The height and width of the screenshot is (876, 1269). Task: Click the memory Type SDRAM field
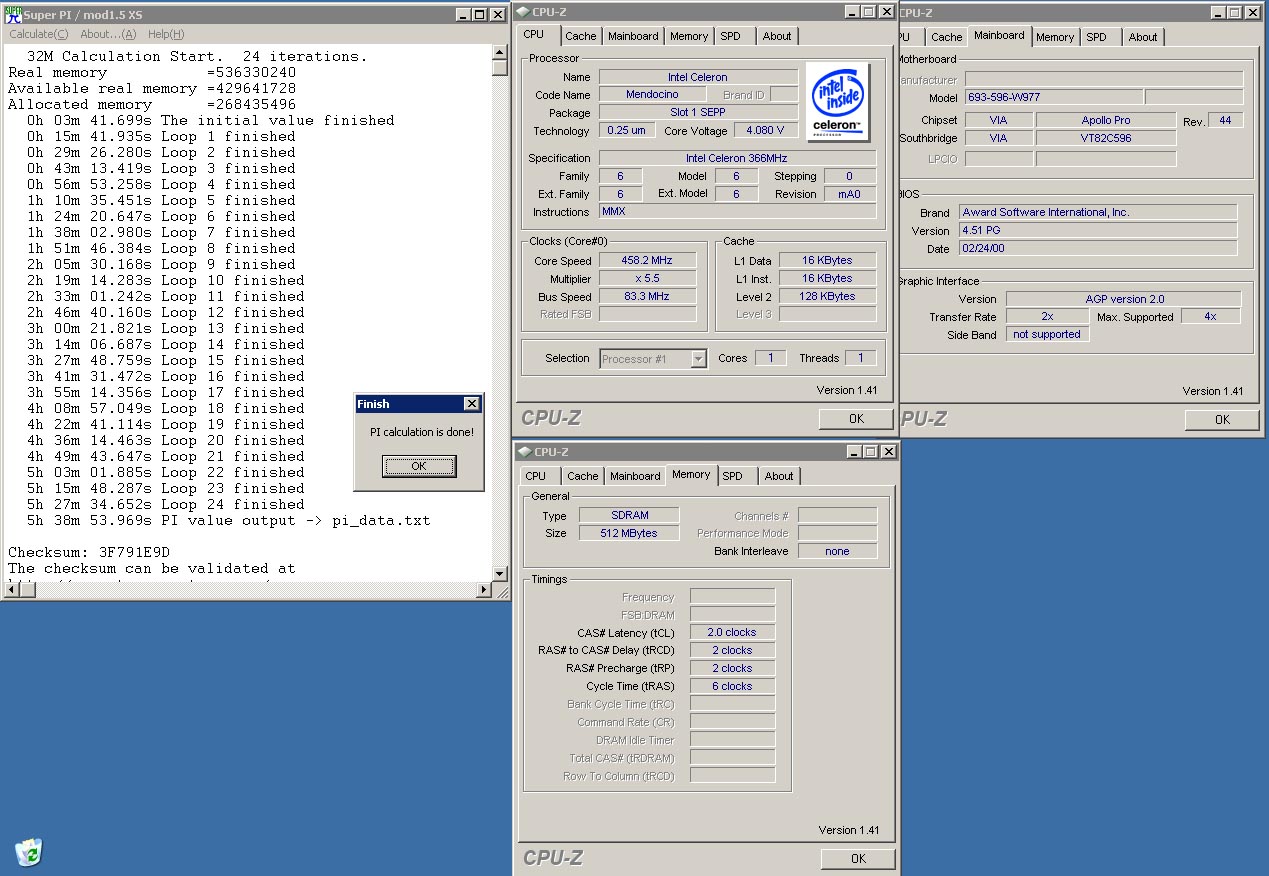pyautogui.click(x=630, y=516)
